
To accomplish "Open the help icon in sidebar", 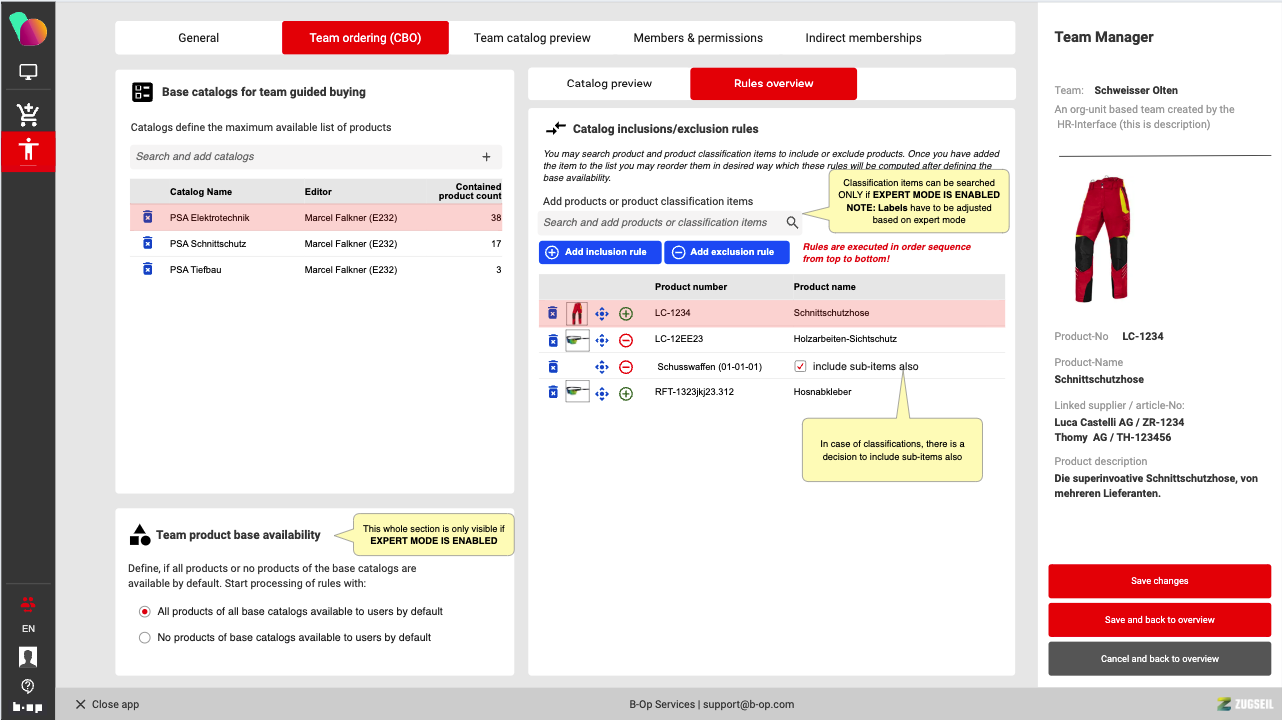I will pos(28,686).
